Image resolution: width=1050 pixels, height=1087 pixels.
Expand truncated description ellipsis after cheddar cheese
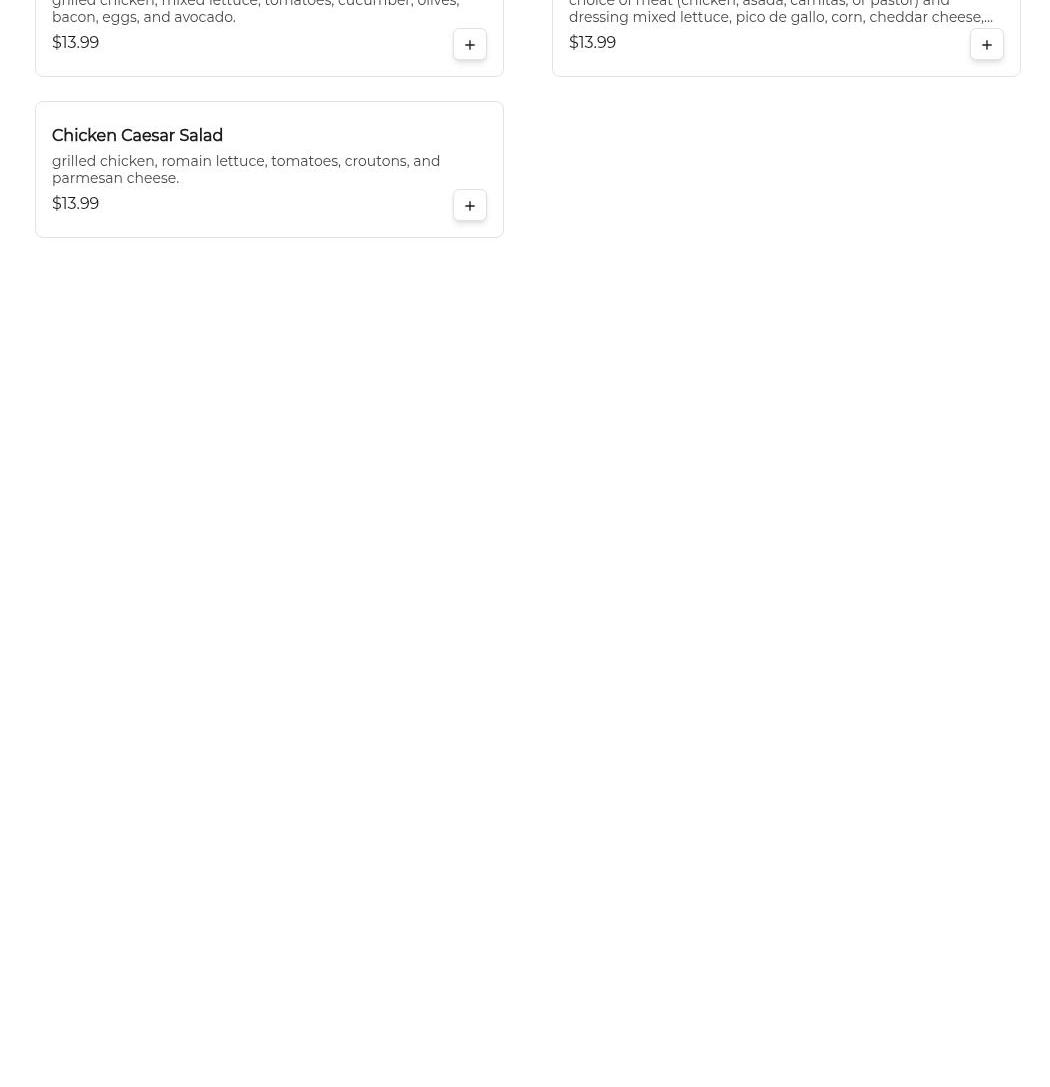pos(988,17)
